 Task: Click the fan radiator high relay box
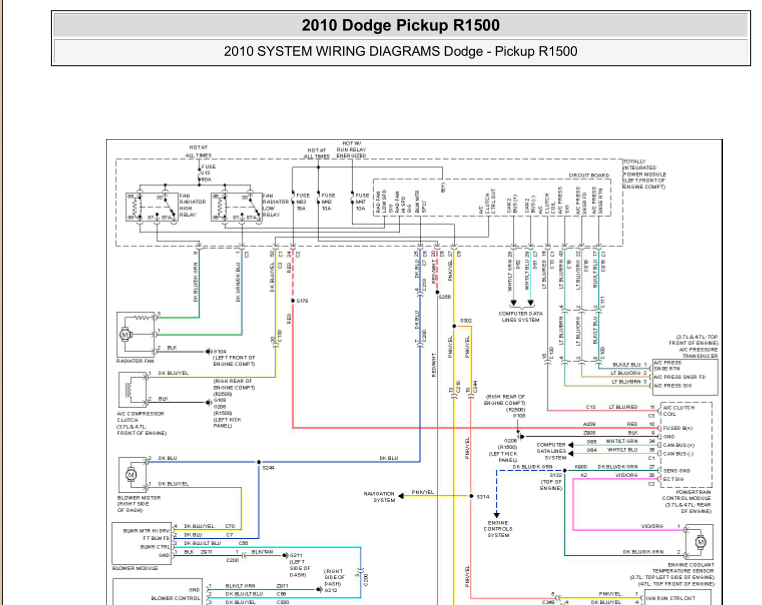[x=152, y=207]
